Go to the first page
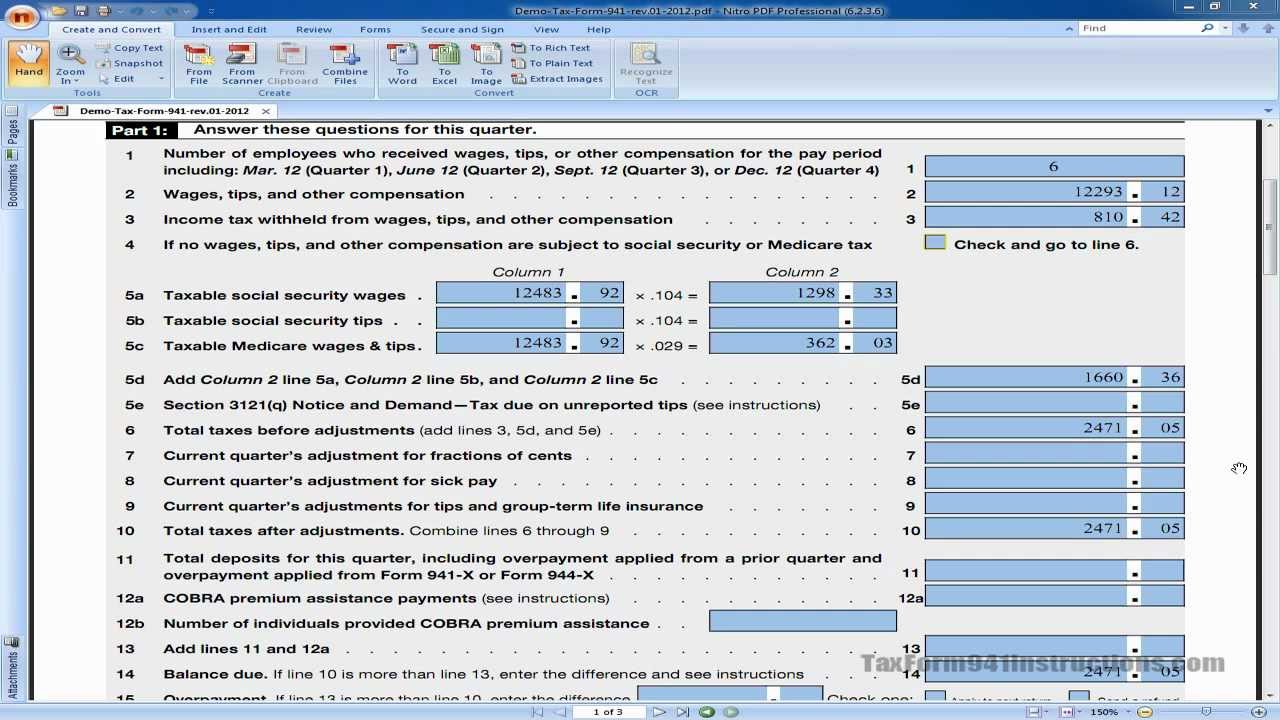This screenshot has height=720, width=1280. pyautogui.click(x=538, y=712)
